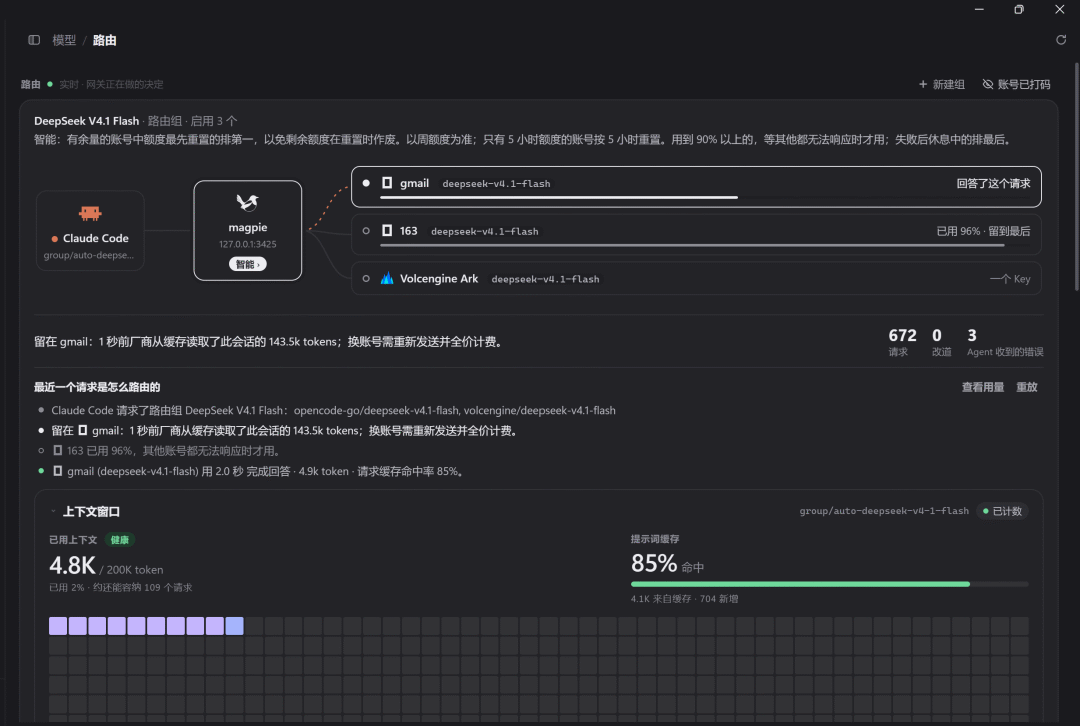This screenshot has width=1080, height=726.
Task: Click the 已计数 status badge
Action: [1002, 511]
